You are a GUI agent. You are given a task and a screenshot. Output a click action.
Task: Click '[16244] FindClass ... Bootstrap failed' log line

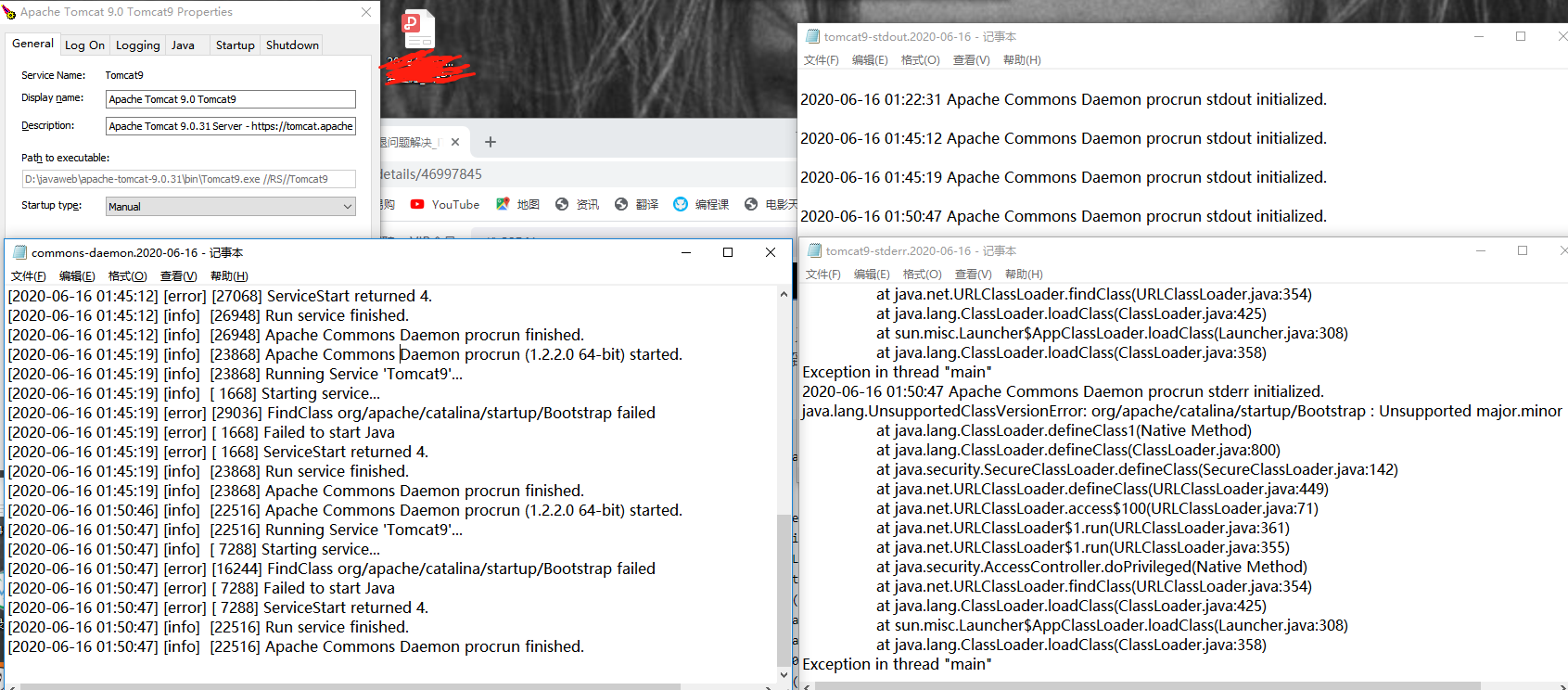pyautogui.click(x=332, y=569)
